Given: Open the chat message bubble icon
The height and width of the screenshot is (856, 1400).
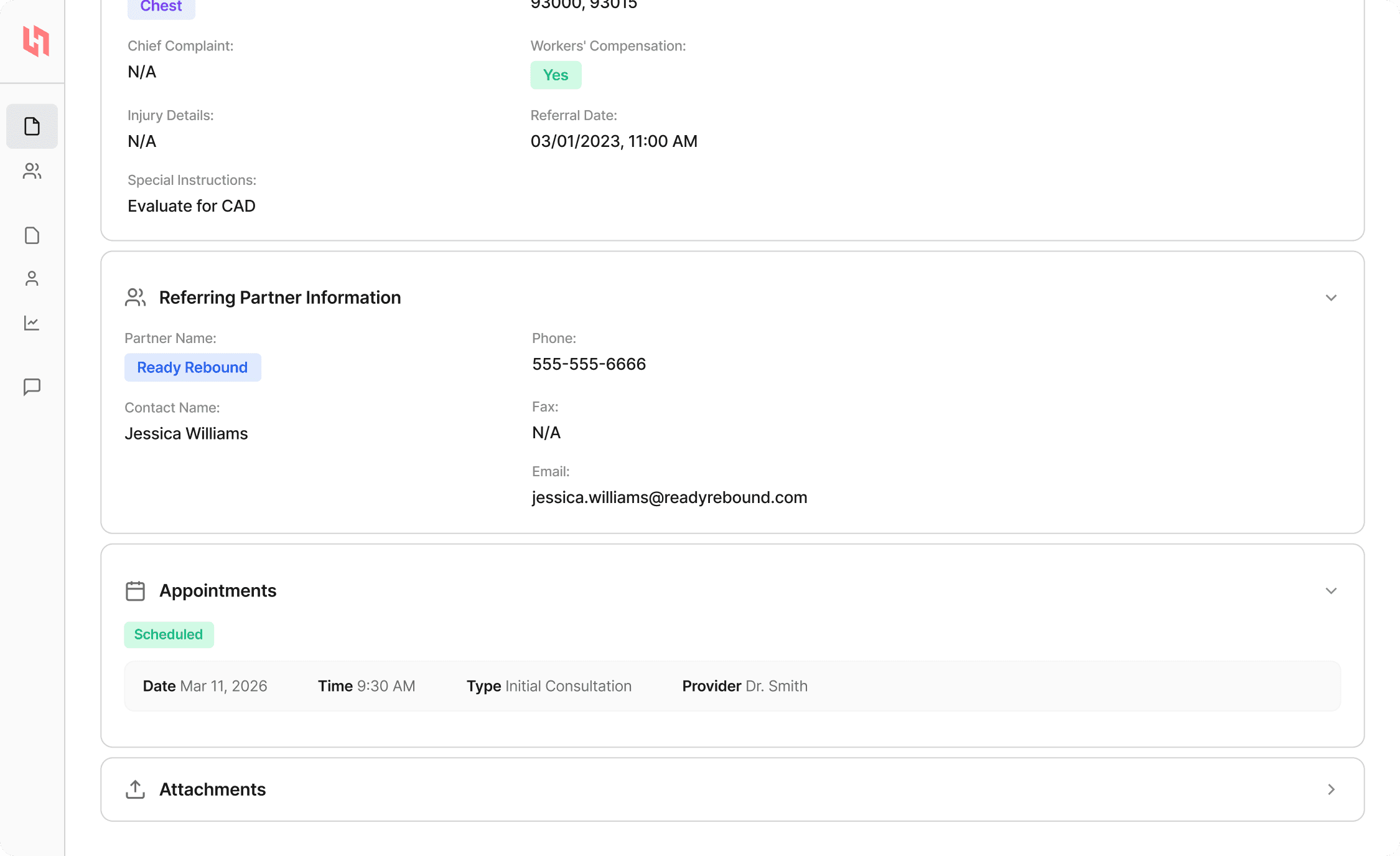Looking at the screenshot, I should [x=32, y=387].
